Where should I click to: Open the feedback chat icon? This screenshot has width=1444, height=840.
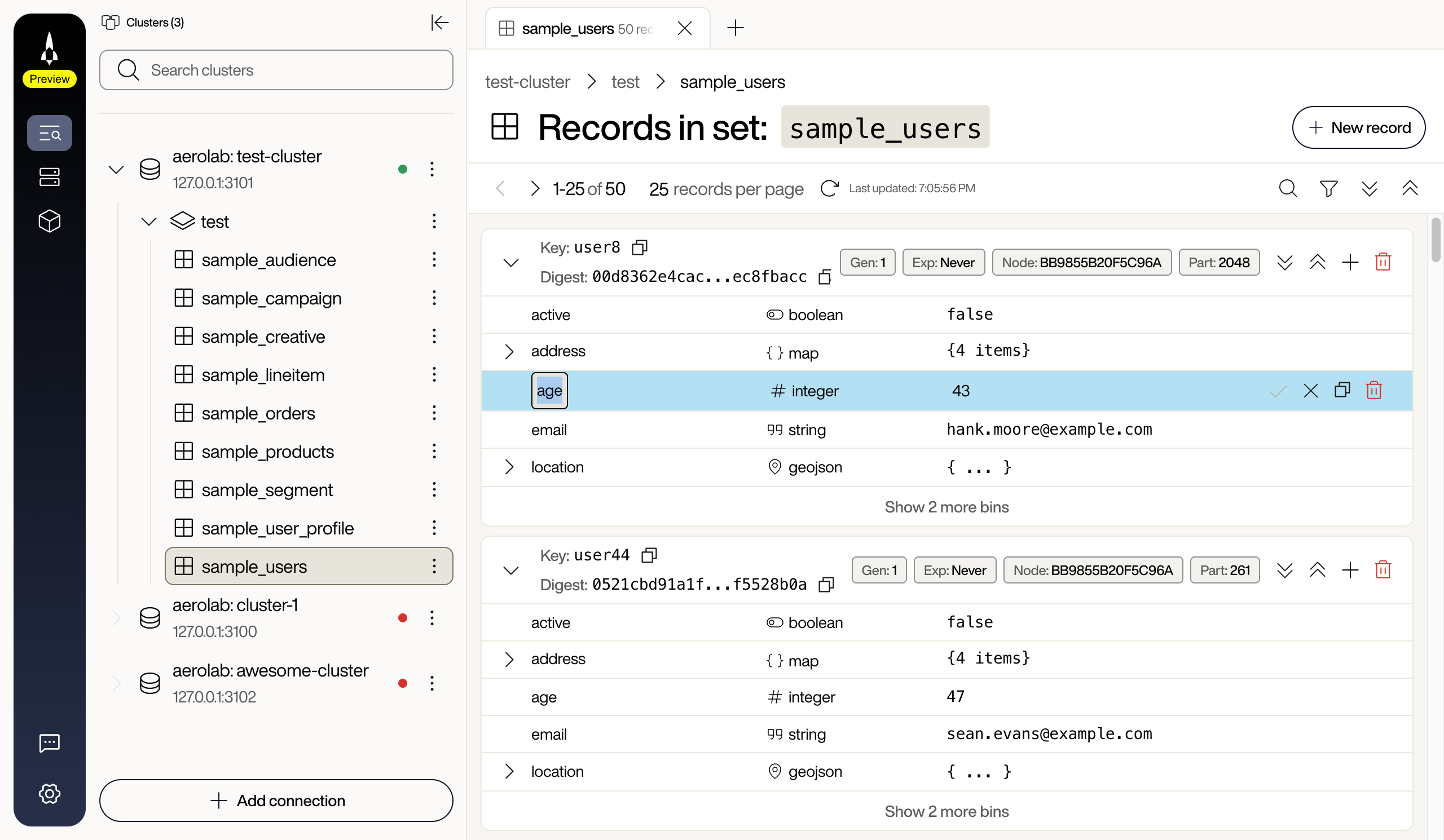(x=49, y=742)
